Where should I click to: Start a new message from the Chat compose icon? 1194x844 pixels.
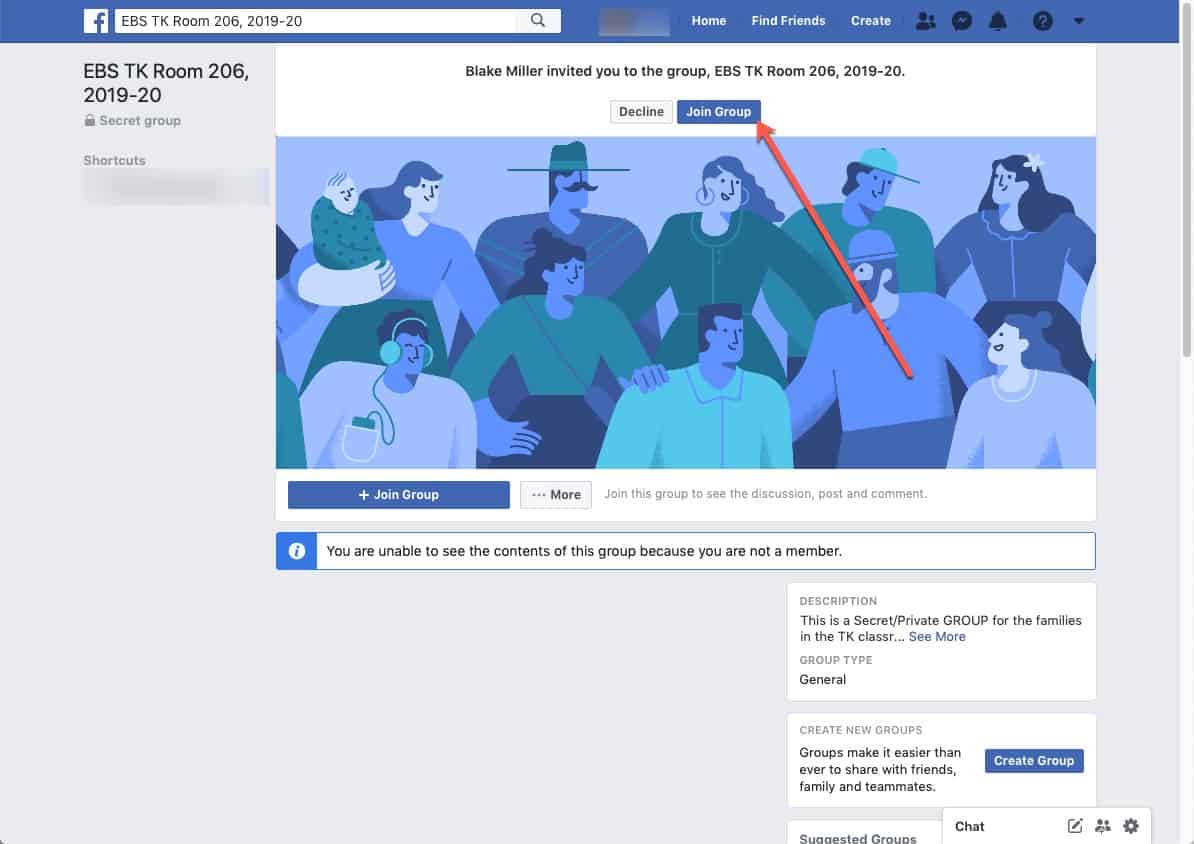(1074, 826)
